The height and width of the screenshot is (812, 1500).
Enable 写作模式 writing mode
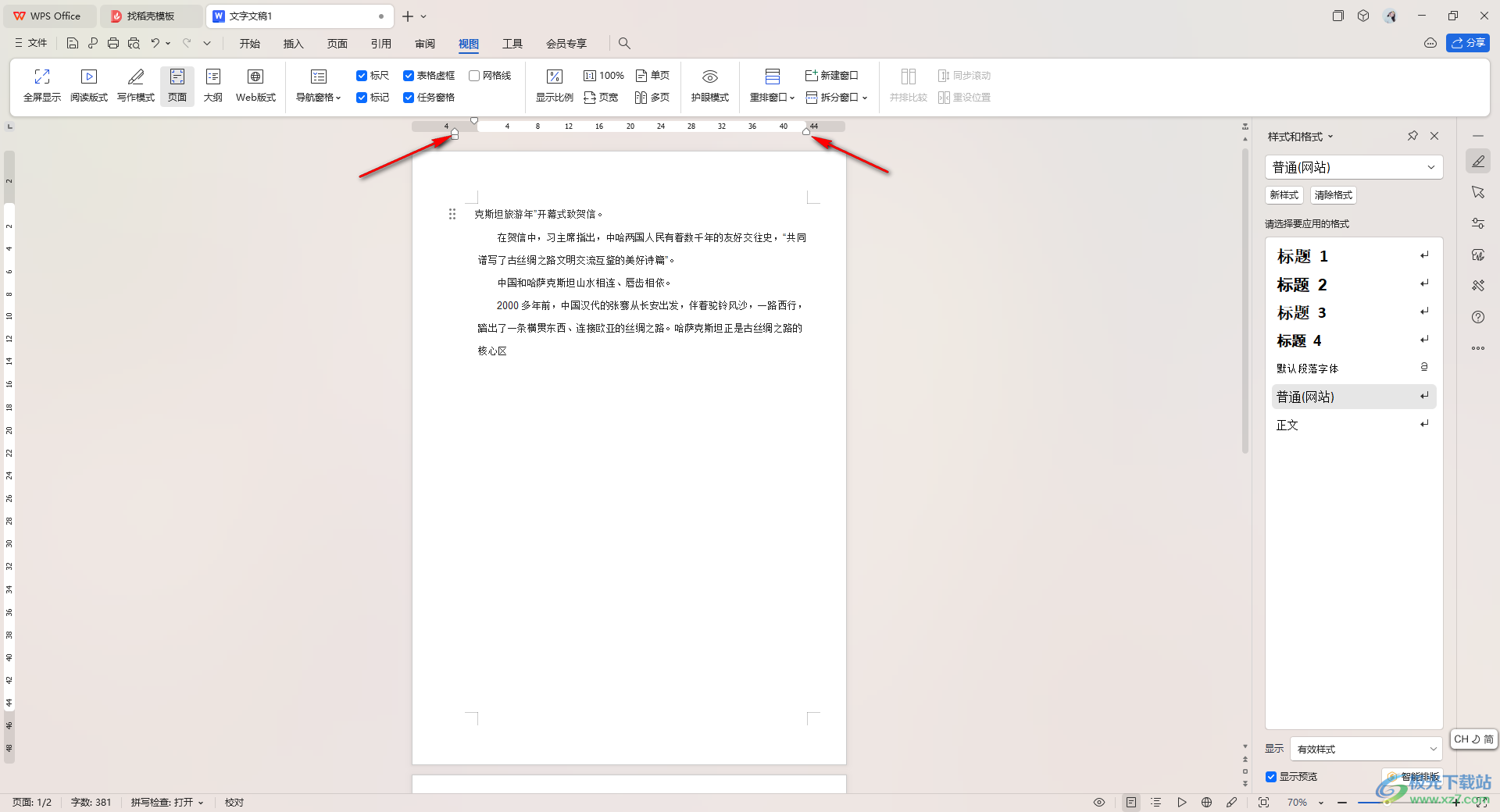point(136,85)
